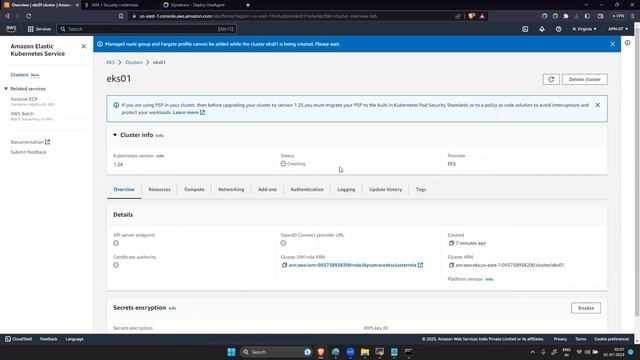Viewport: 640px width, 360px height.
Task: Open the account menu dropdown
Action: tap(618, 29)
